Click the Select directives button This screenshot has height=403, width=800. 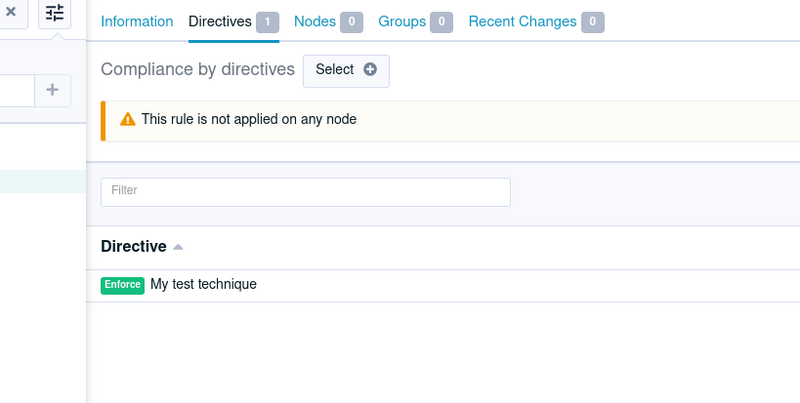click(346, 71)
